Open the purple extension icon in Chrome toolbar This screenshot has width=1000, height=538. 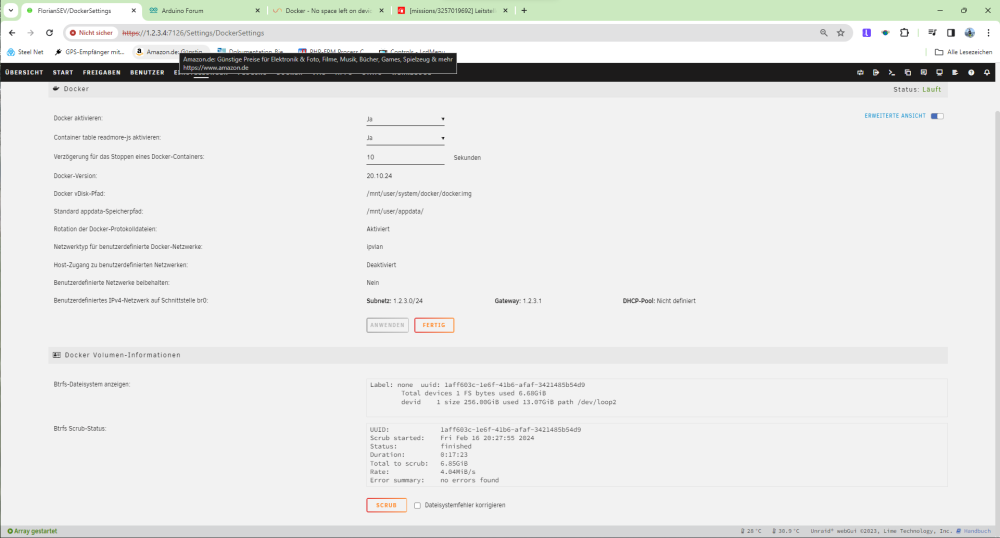pyautogui.click(x=866, y=33)
